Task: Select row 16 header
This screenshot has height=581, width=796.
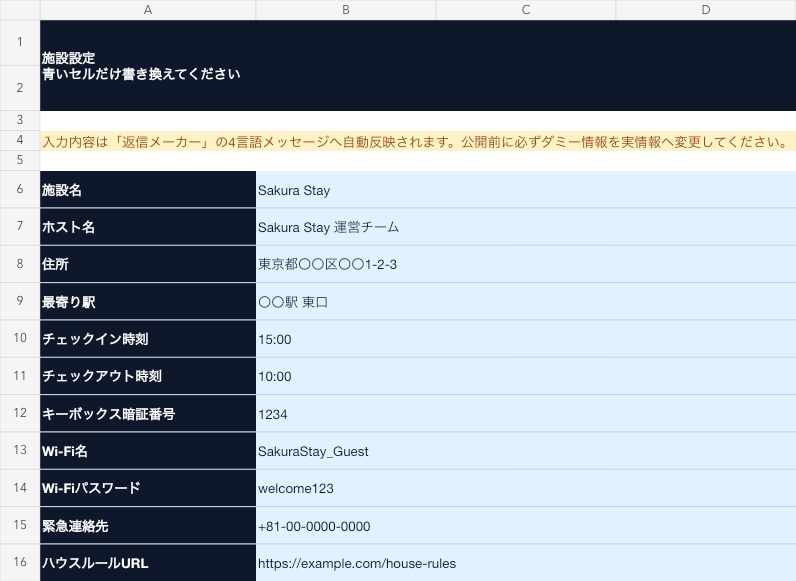Action: 20,562
